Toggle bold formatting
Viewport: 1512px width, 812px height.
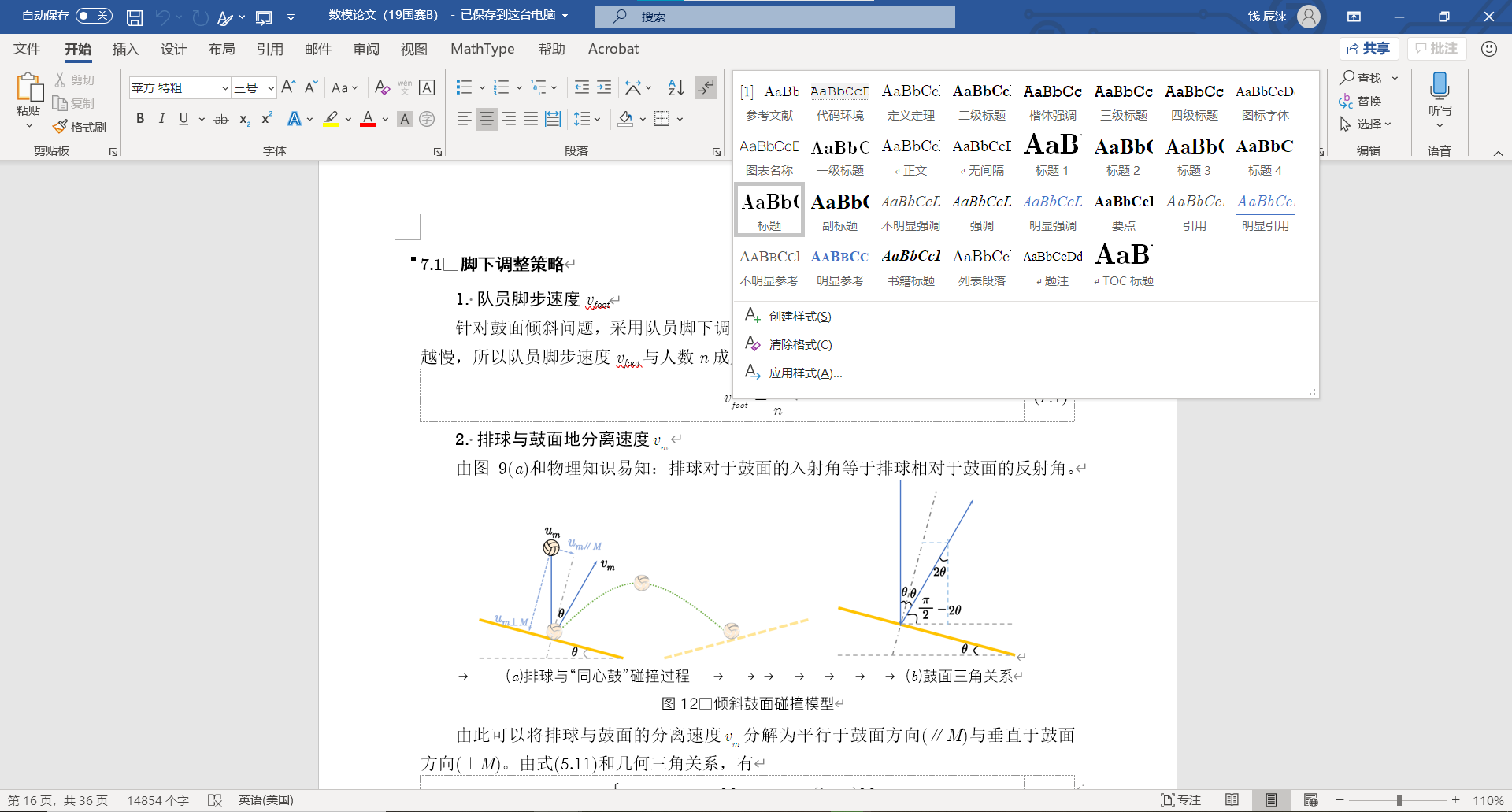click(x=140, y=119)
